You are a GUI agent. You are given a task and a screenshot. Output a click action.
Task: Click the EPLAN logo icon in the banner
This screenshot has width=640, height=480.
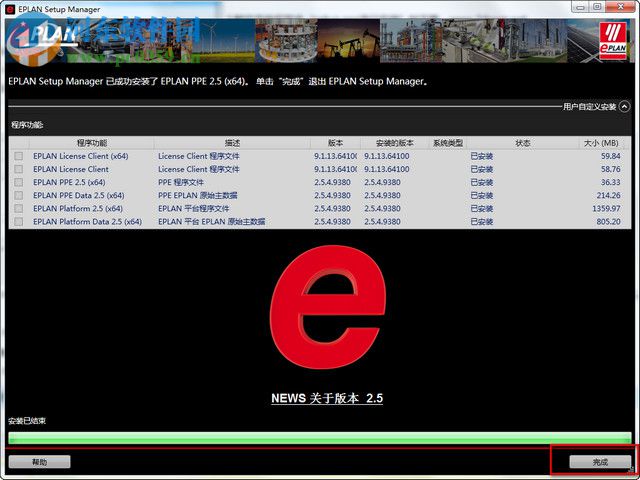(613, 41)
